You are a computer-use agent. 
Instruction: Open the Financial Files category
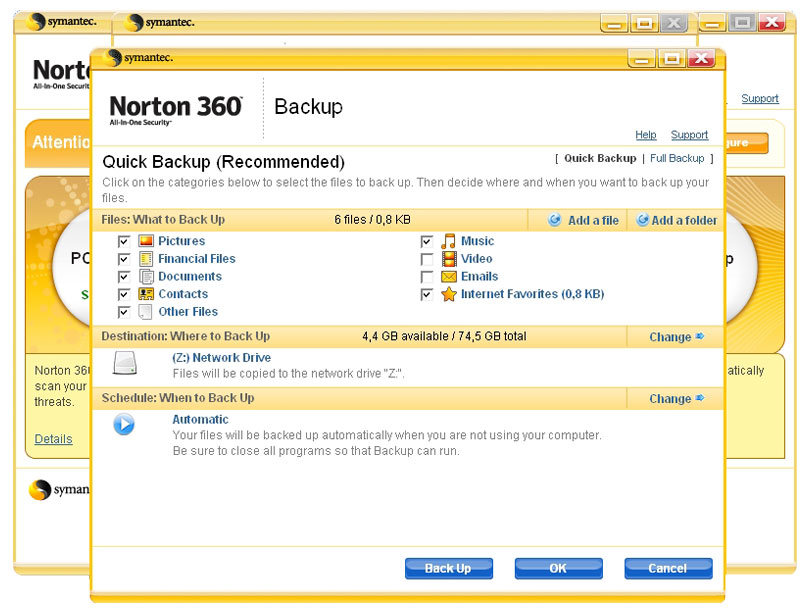(197, 258)
